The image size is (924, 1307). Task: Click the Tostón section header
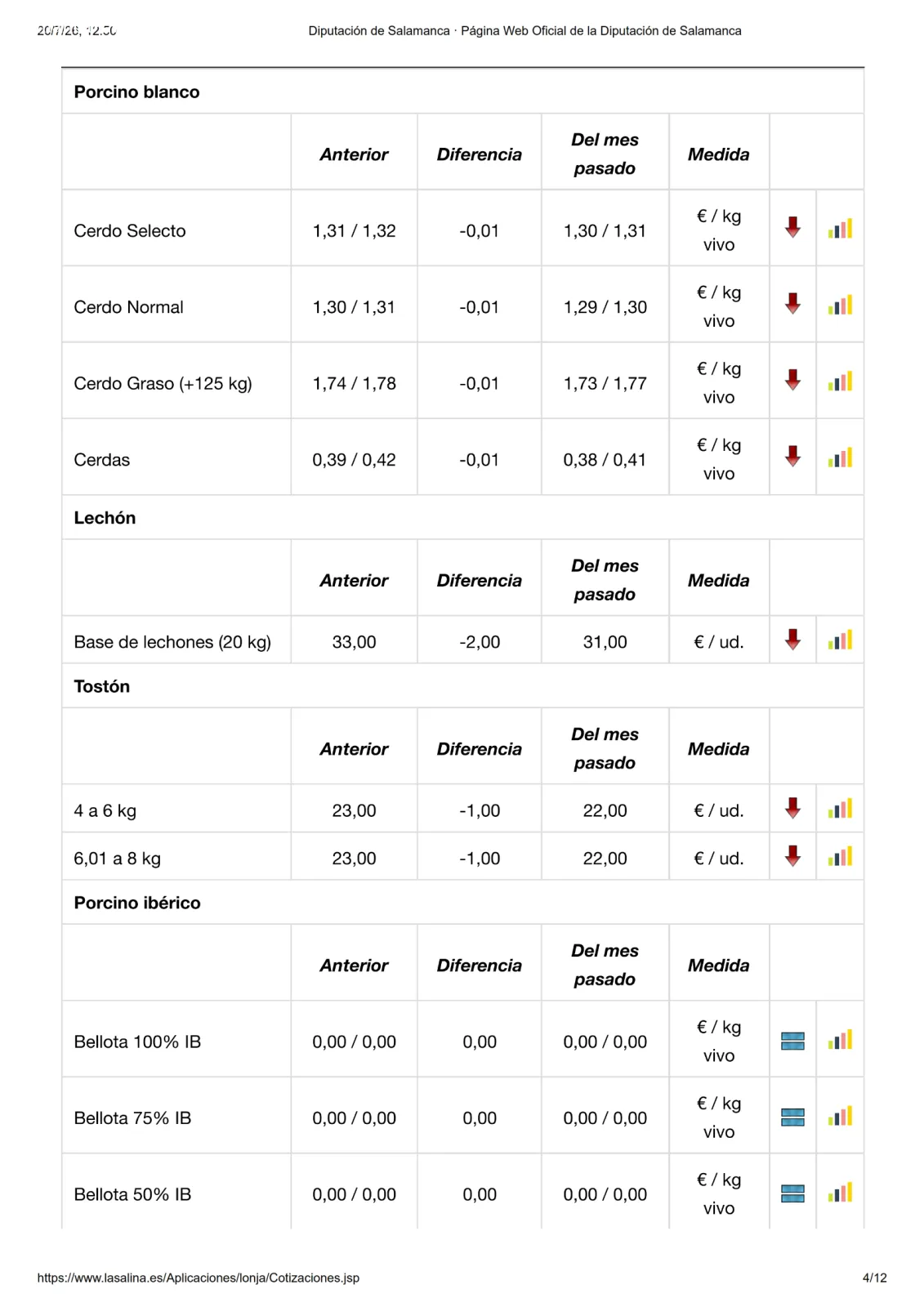pos(102,686)
